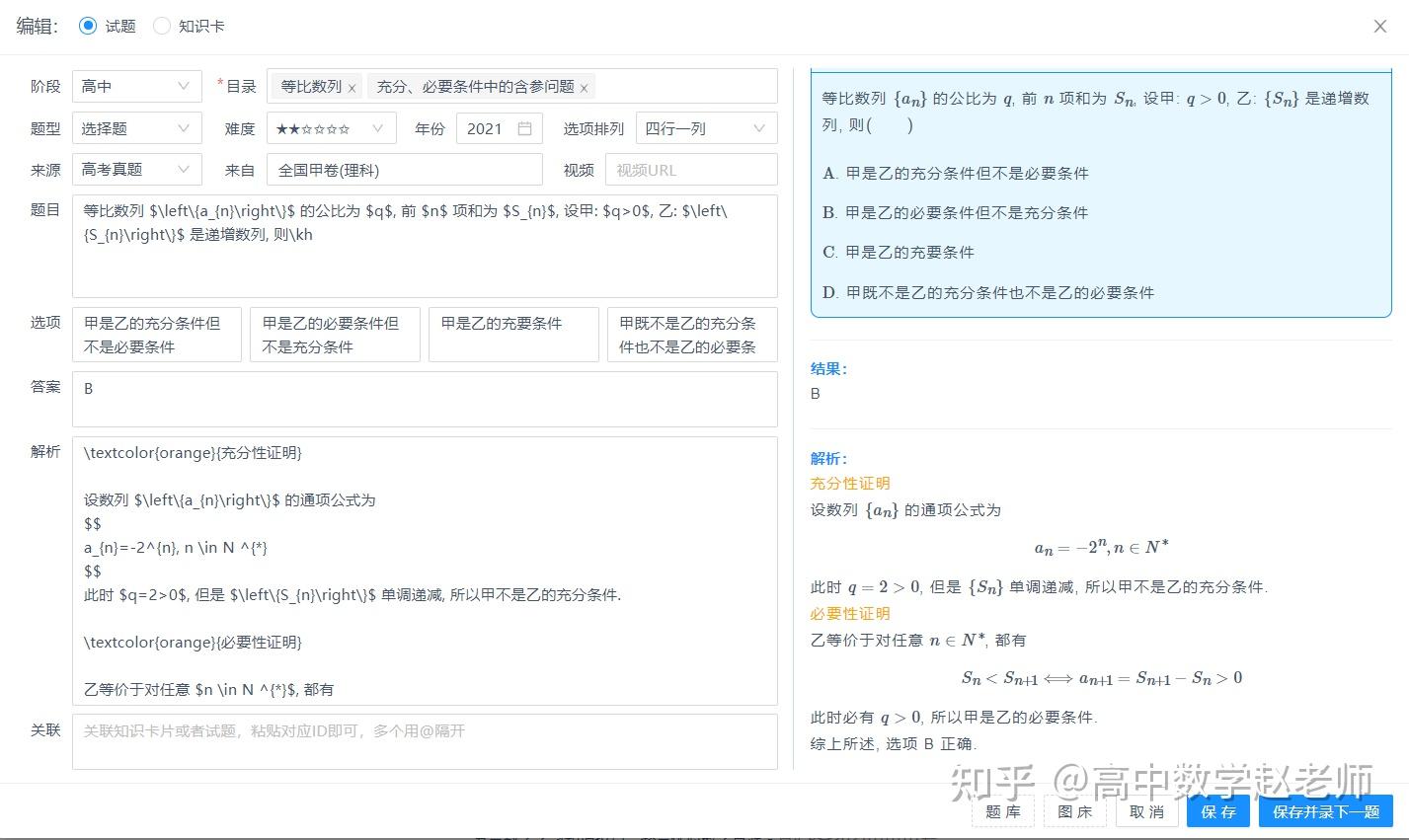Image resolution: width=1409 pixels, height=840 pixels.
Task: Open the 题库 question bank
Action: tap(1002, 811)
